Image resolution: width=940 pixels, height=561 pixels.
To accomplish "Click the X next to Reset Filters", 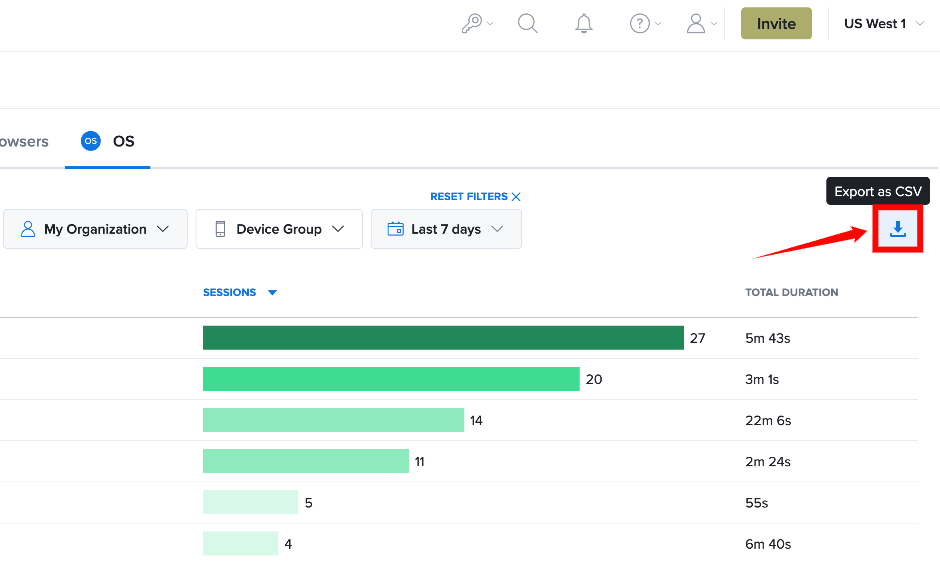I will pyautogui.click(x=516, y=197).
